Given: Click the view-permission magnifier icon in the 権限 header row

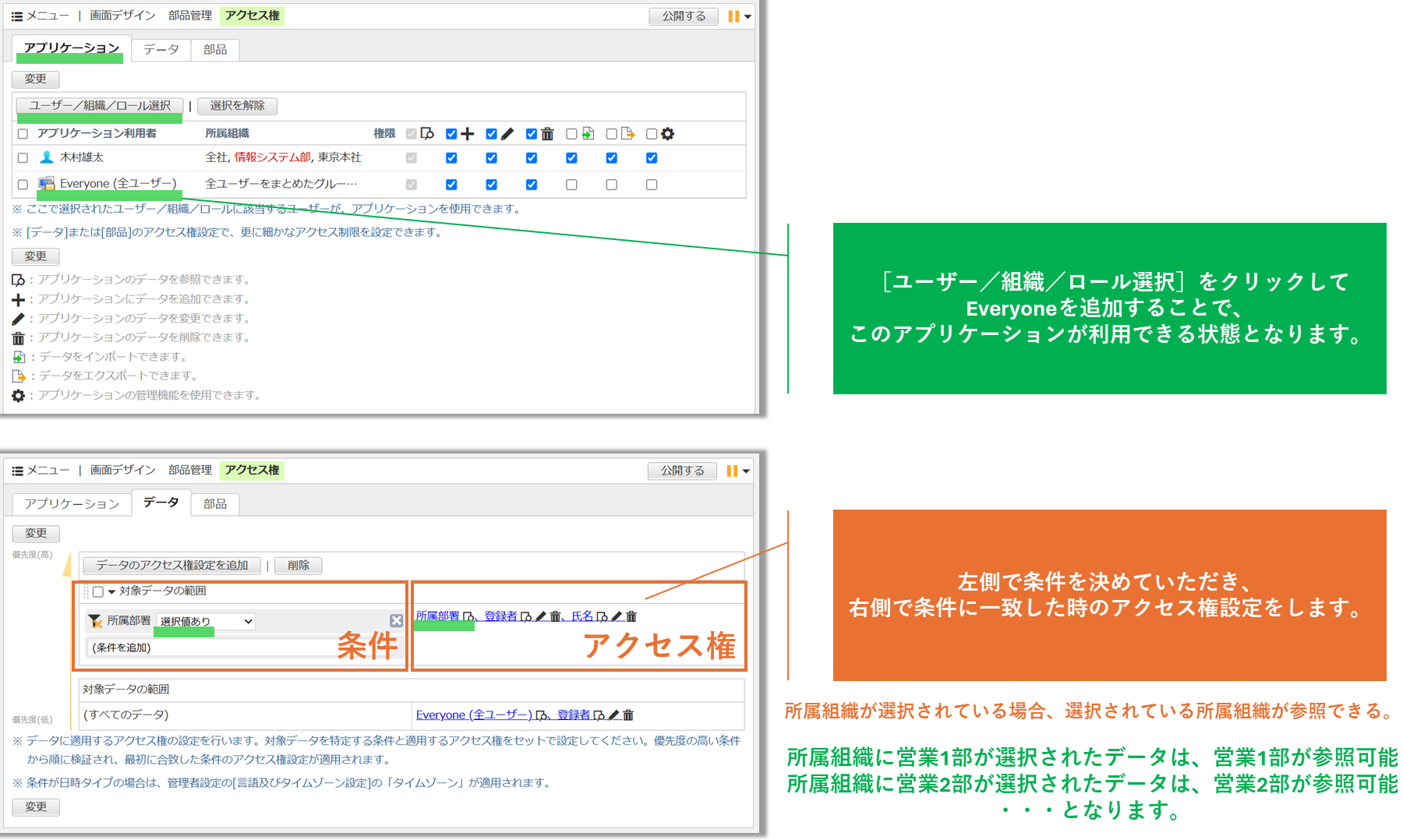Looking at the screenshot, I should pos(427,134).
